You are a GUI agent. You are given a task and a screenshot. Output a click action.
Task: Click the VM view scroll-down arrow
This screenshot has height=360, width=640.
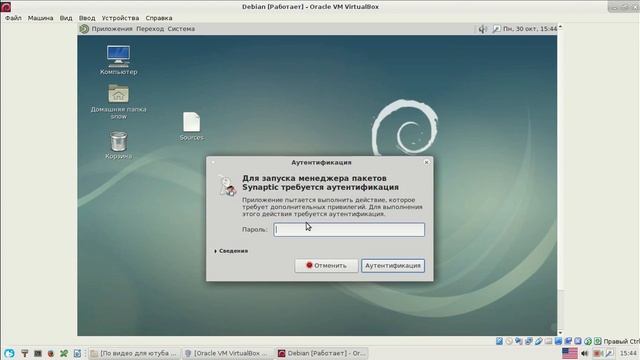(560, 333)
